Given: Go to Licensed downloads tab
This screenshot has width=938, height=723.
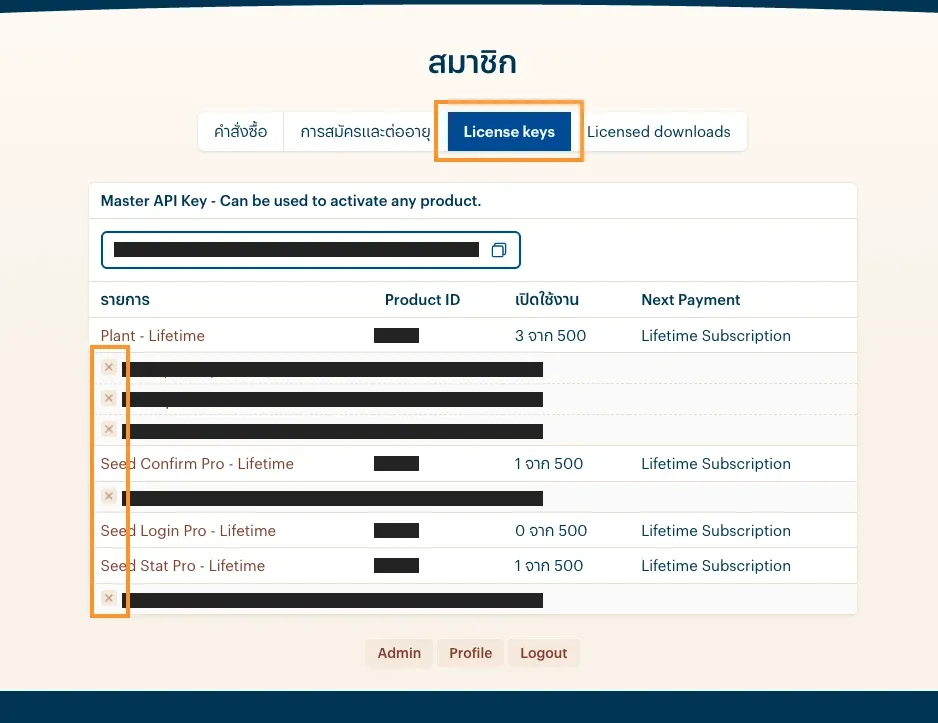Looking at the screenshot, I should click(659, 132).
